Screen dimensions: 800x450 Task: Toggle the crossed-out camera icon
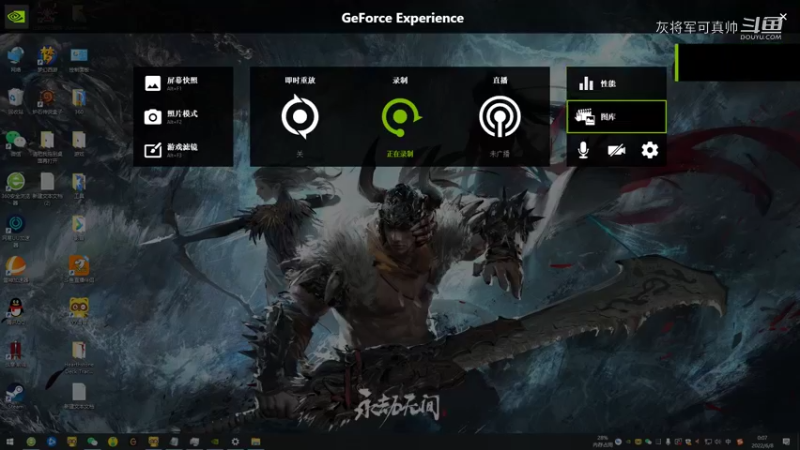pos(616,150)
